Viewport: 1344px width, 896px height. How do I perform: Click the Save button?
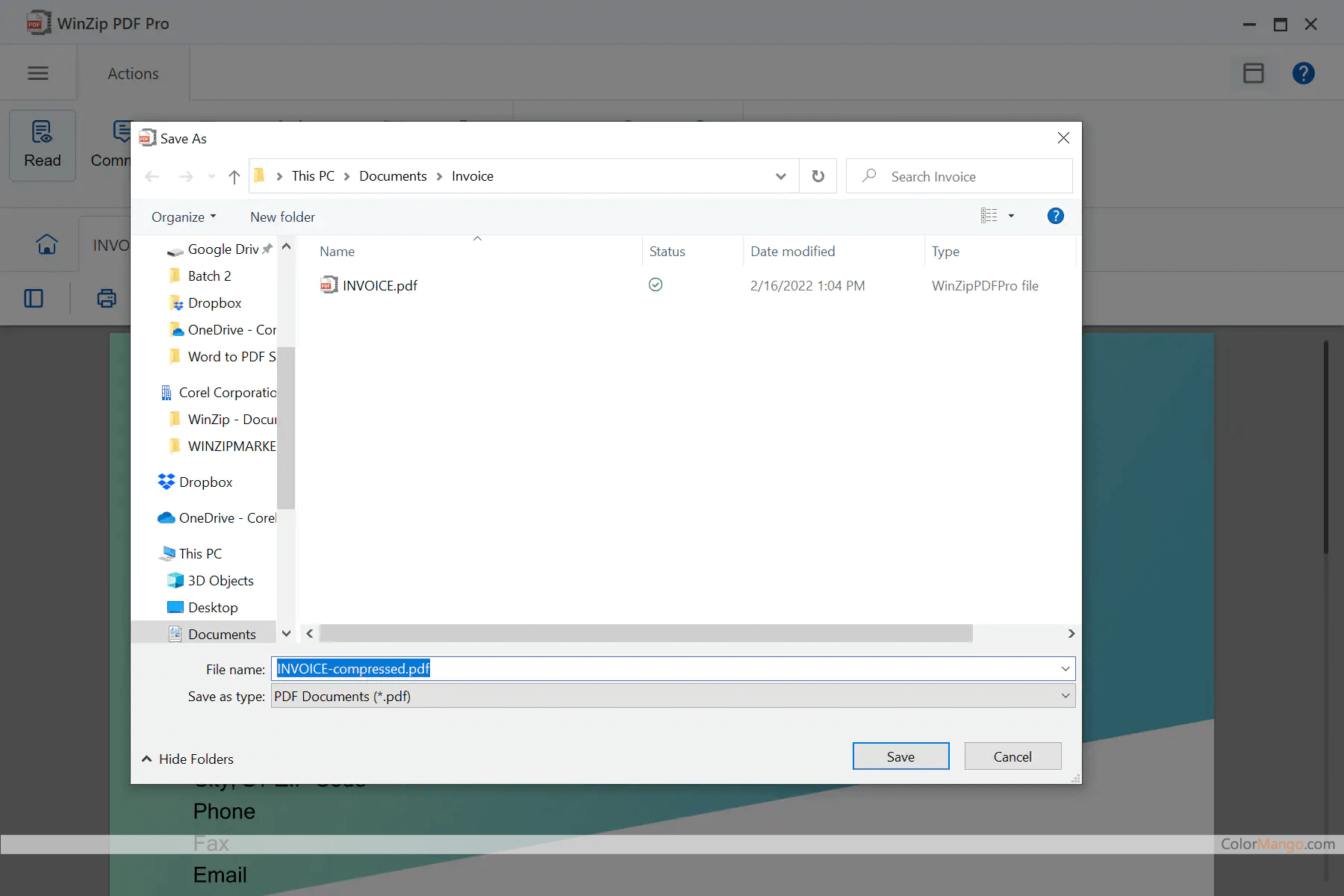coord(900,756)
